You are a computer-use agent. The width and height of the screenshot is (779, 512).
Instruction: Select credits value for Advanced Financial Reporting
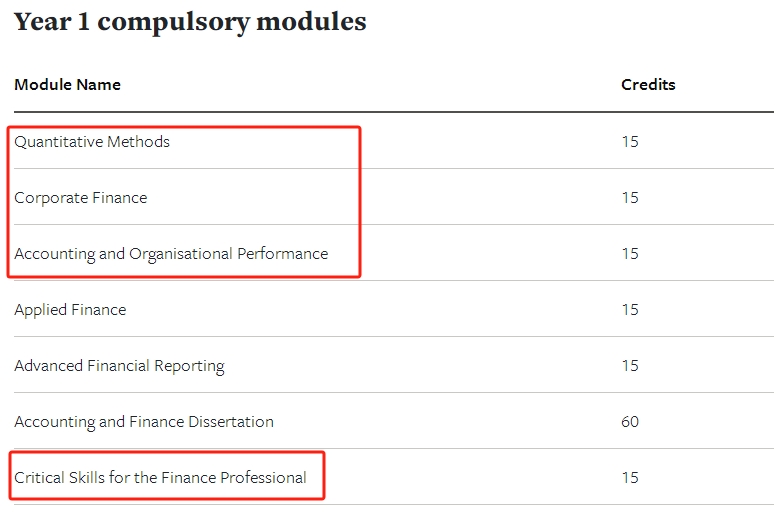(630, 366)
